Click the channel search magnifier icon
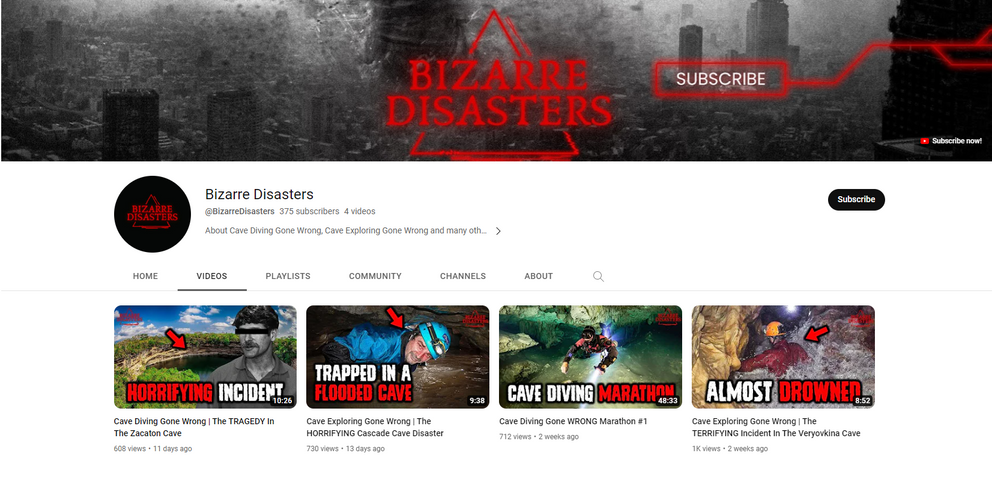 click(598, 276)
